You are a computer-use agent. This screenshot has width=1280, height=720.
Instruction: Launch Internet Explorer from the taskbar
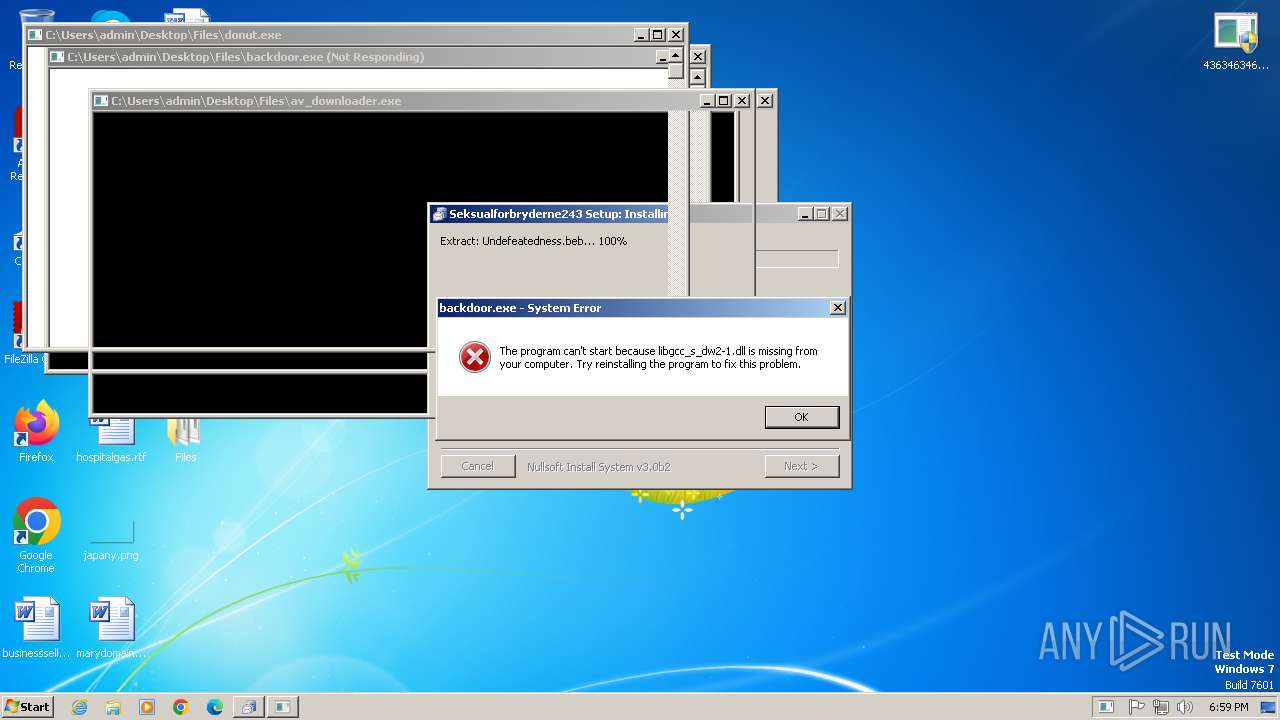(79, 707)
